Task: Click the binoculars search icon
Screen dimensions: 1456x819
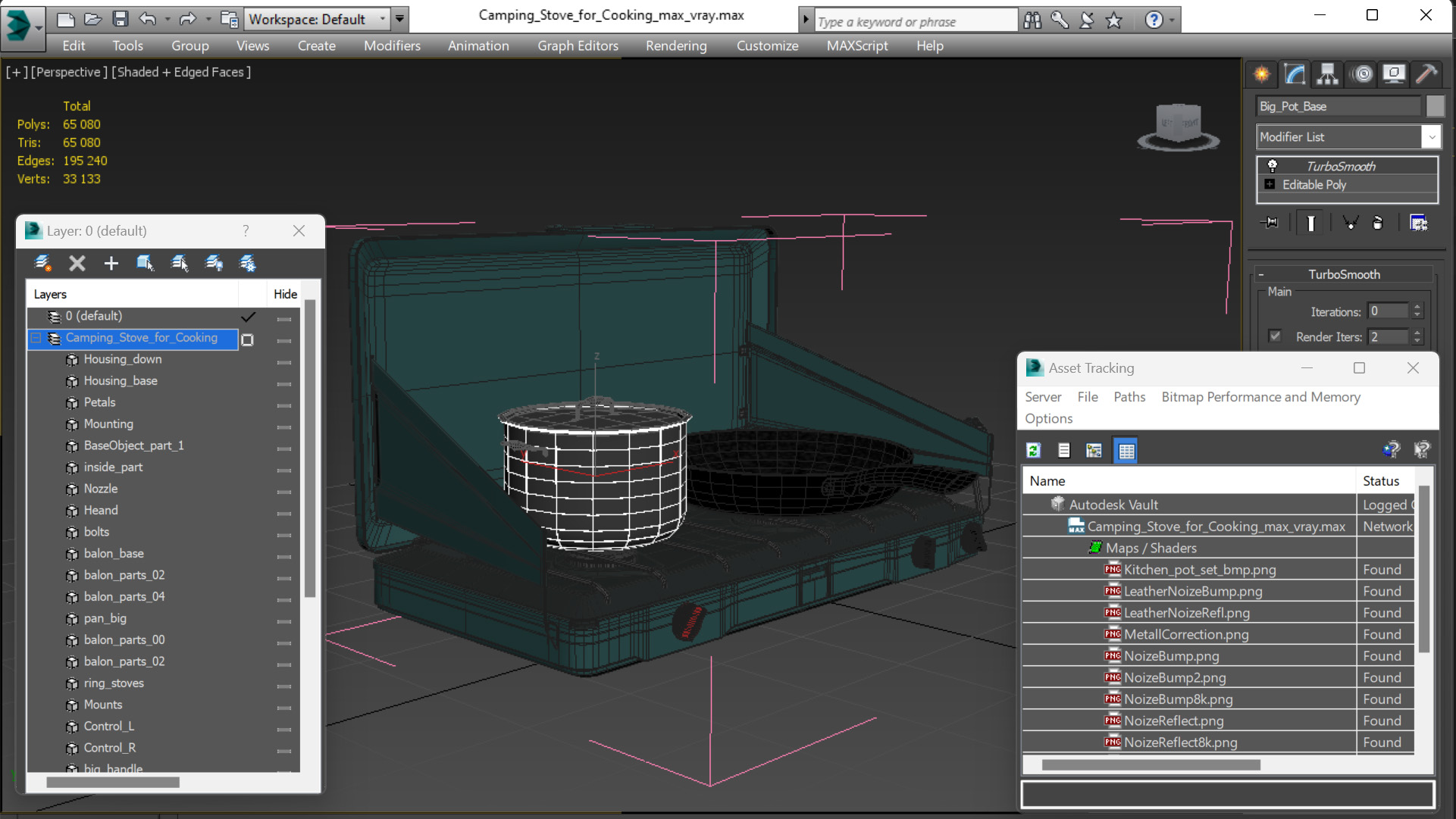Action: pos(1032,20)
